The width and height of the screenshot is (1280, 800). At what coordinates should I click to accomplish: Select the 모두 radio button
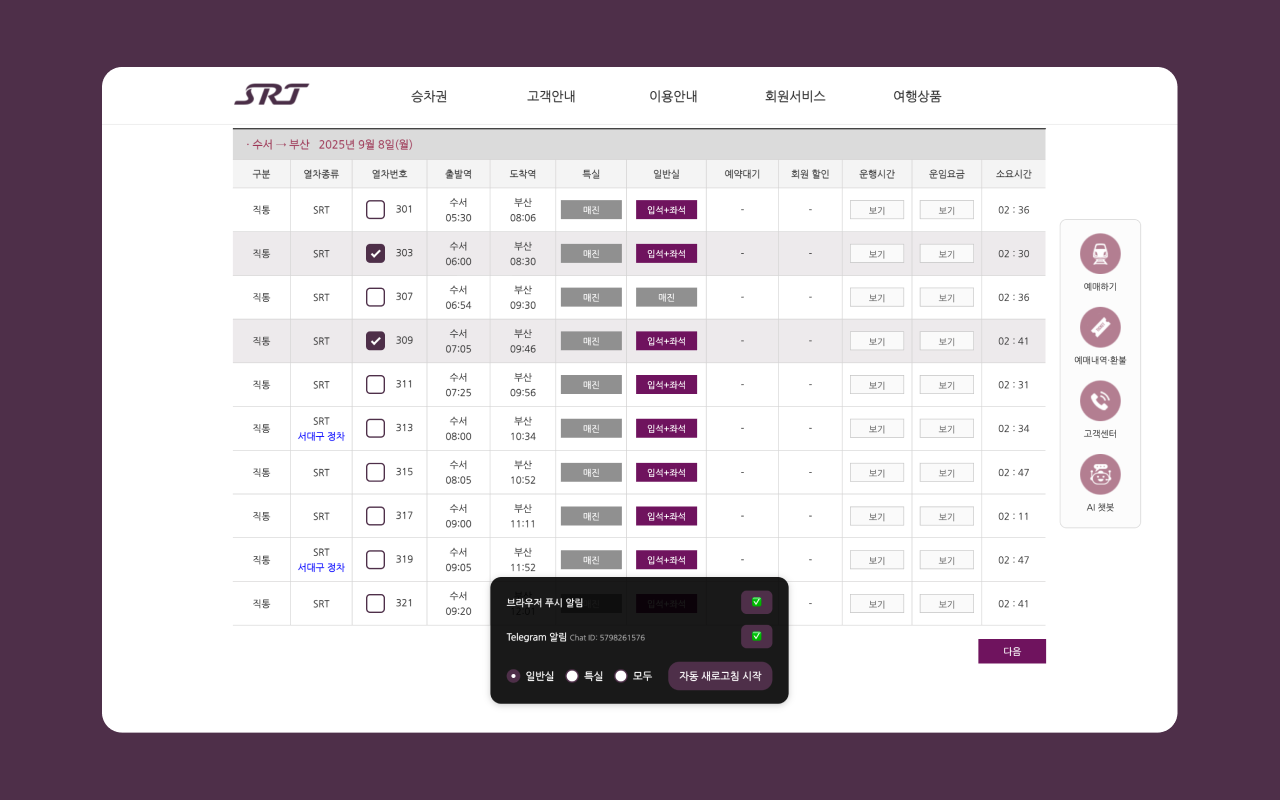[620, 675]
